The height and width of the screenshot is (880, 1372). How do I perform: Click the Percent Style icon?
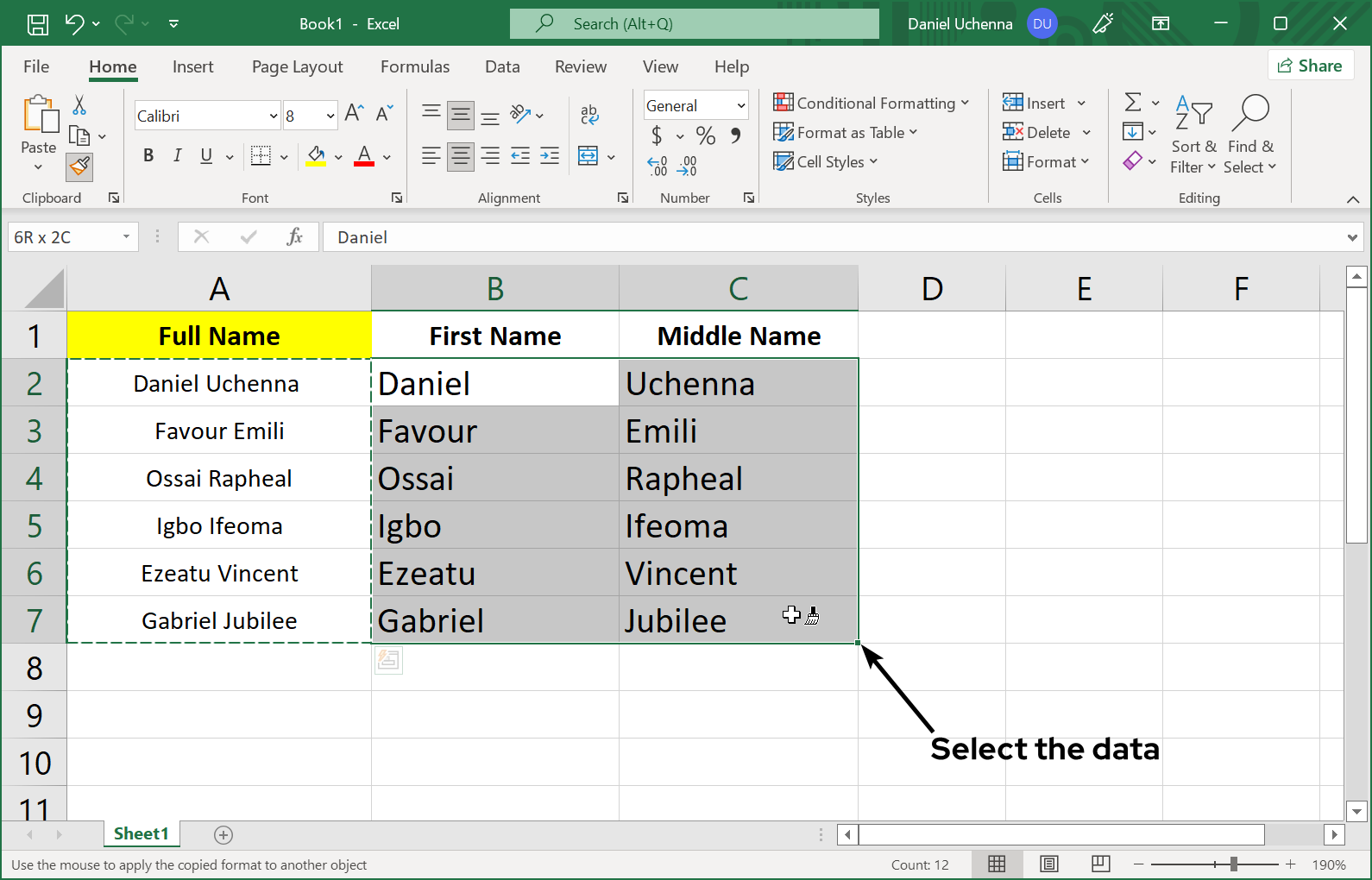click(706, 135)
